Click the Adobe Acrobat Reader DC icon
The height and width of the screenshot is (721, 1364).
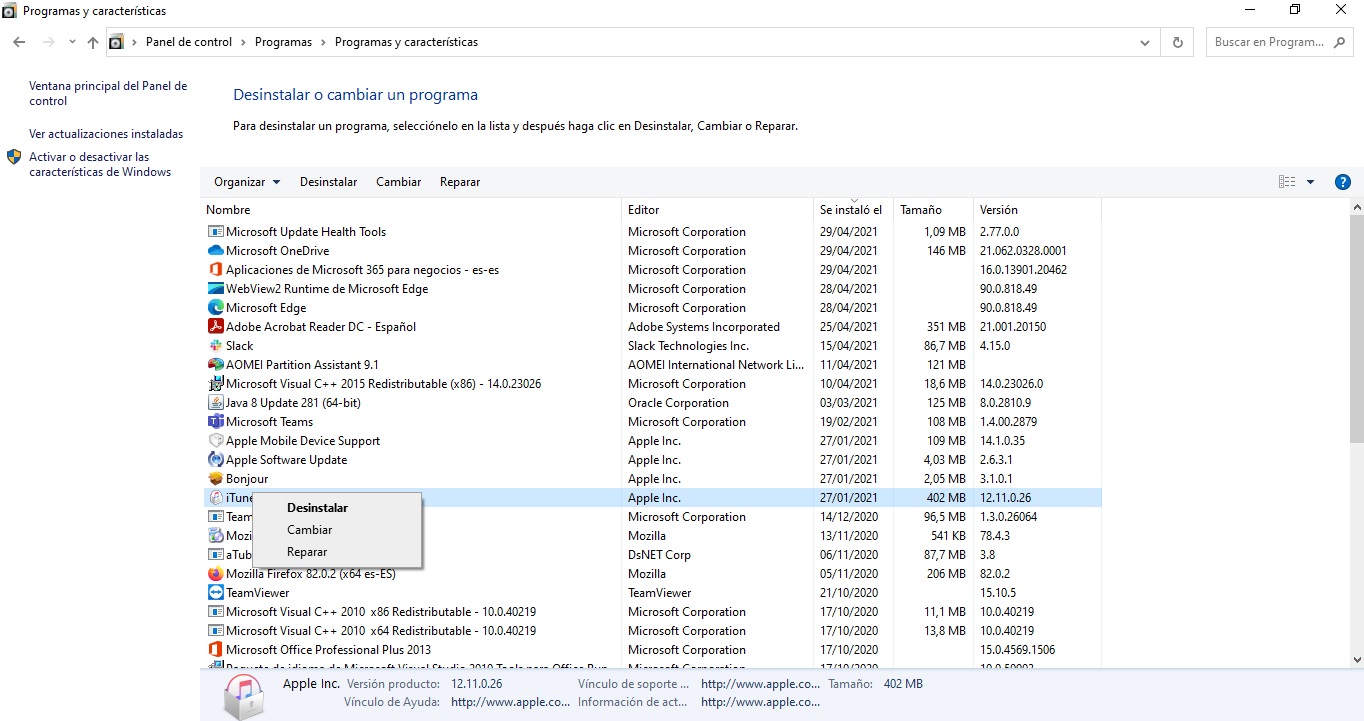pos(215,327)
